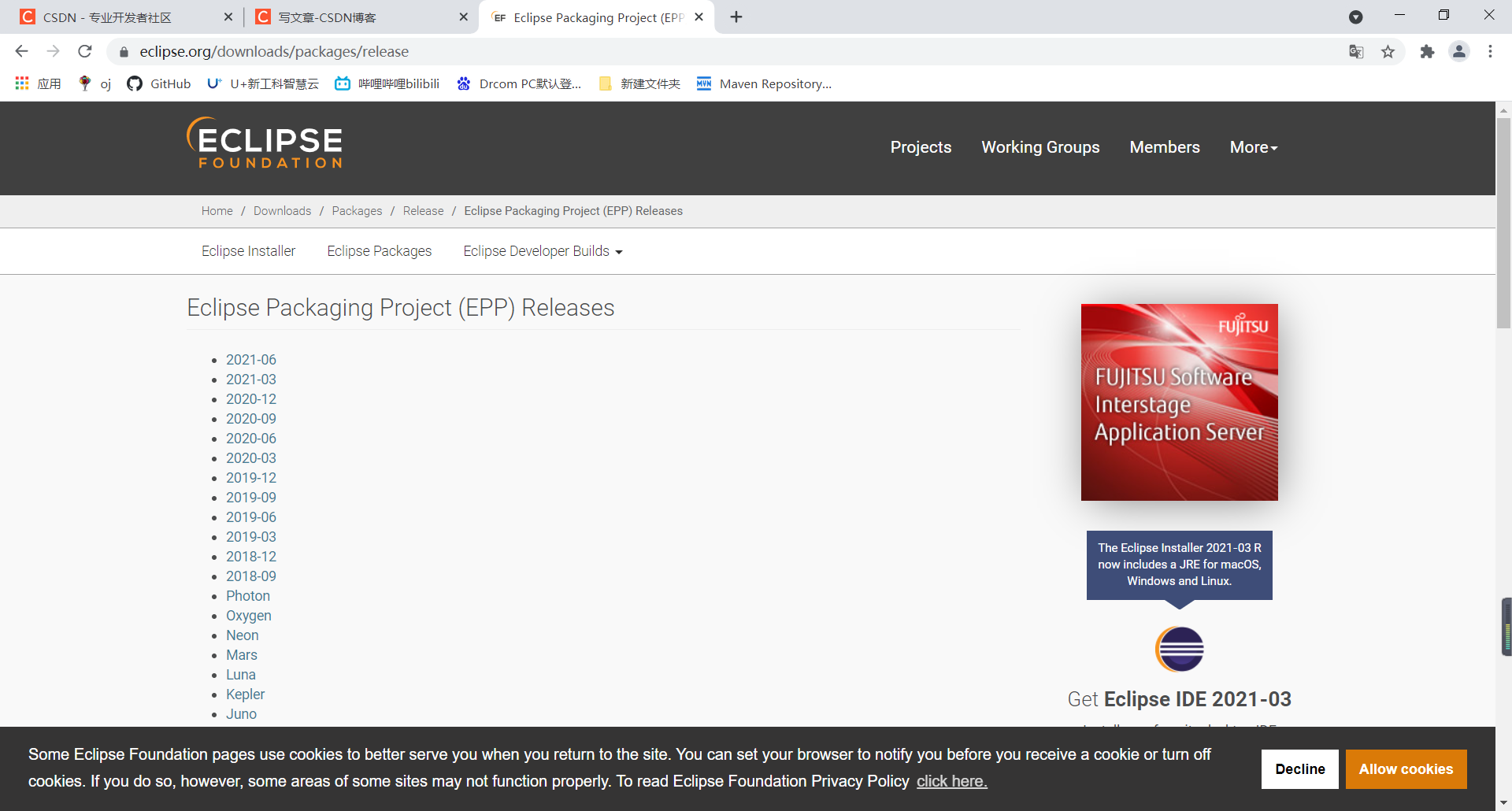The width and height of the screenshot is (1512, 811).
Task: Open the GitHub bookmark
Action: pos(158,83)
